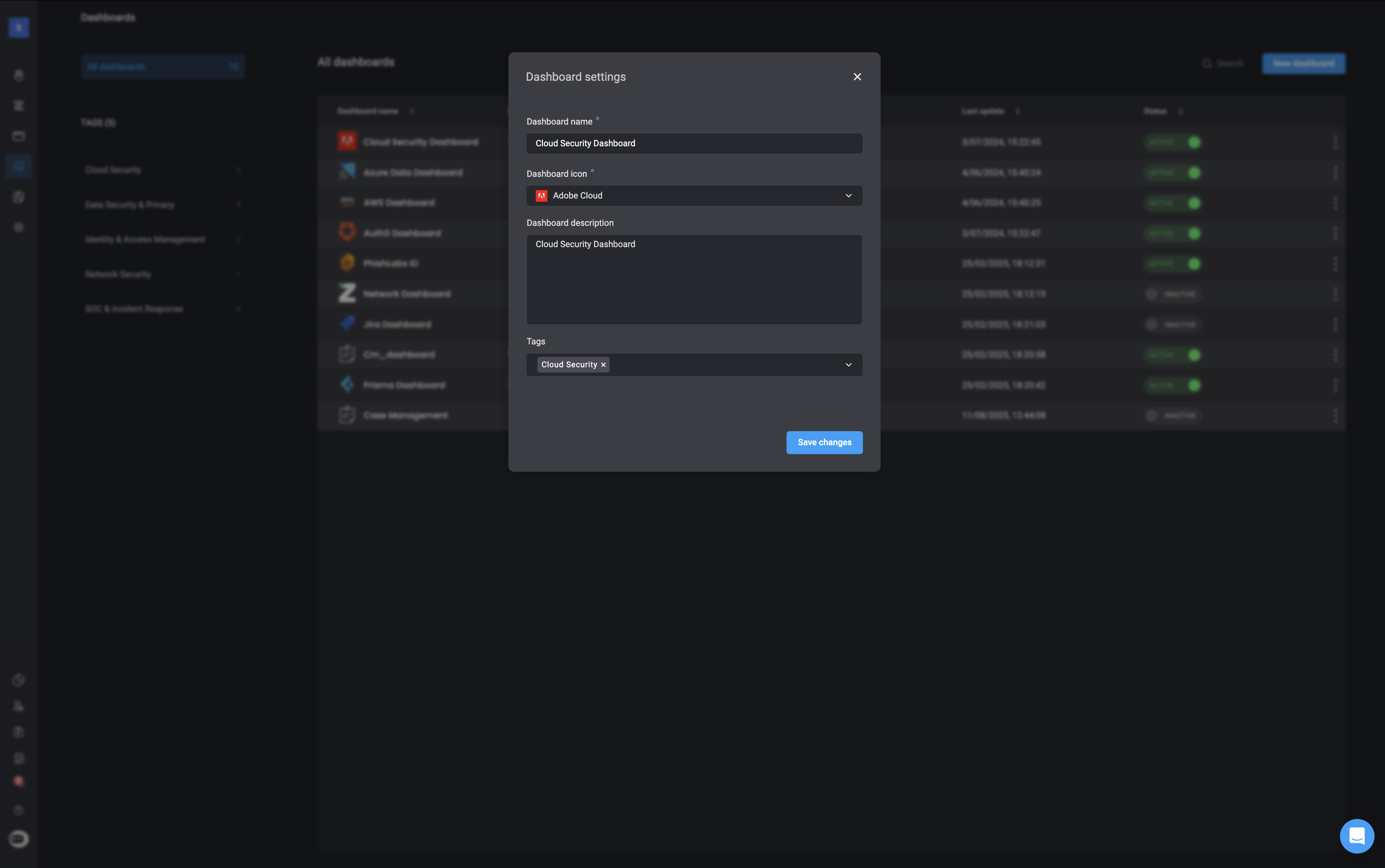Toggle Cloud Security Dashboard active status
The width and height of the screenshot is (1385, 868).
point(1173,142)
